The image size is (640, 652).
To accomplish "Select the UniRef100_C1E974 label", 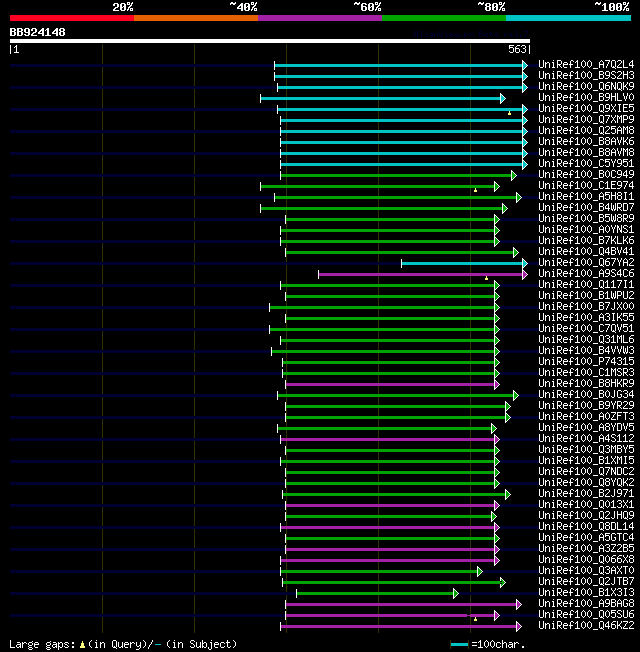I will pyautogui.click(x=586, y=185).
